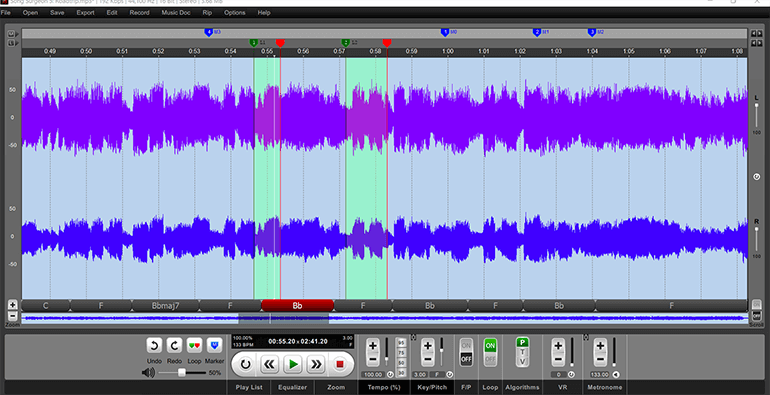Select the P algorithm option

click(522, 342)
